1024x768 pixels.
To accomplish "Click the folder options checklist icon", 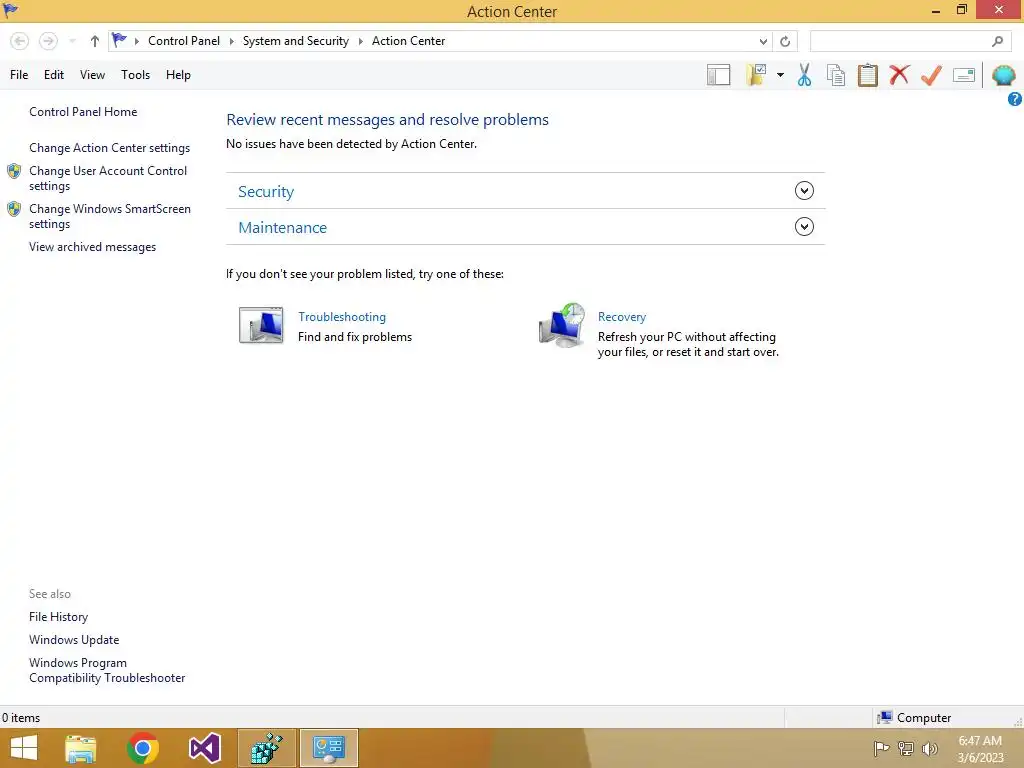I will tap(756, 75).
